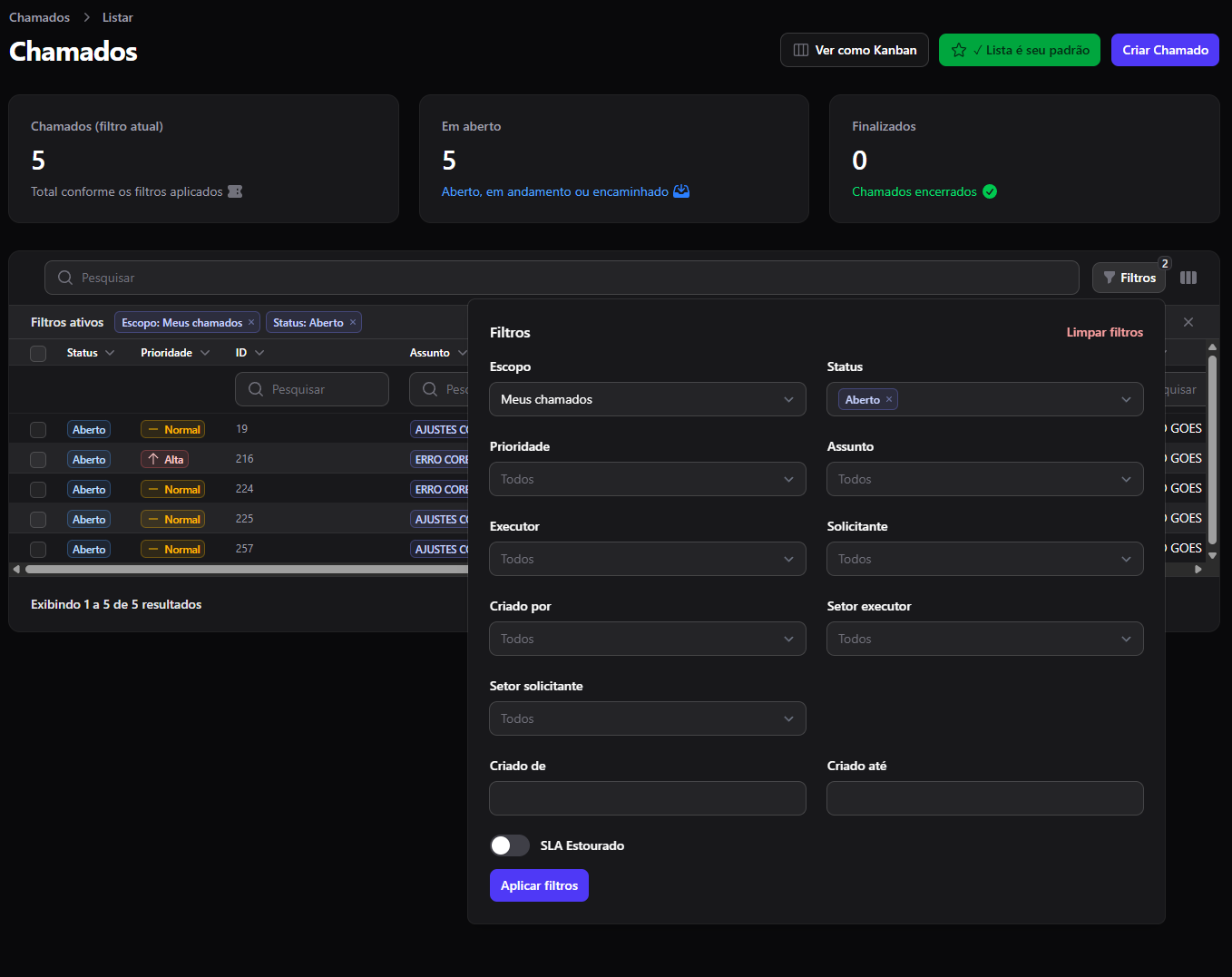1232x977 pixels.
Task: Remove the 'Escopo: Meus chamados' filter chip
Action: coord(251,322)
